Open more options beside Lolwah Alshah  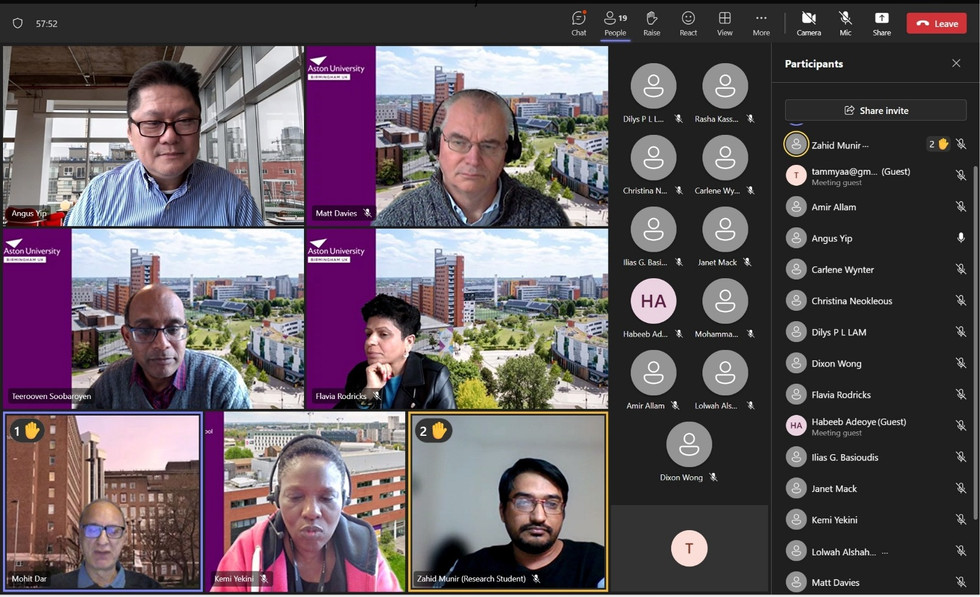click(x=884, y=552)
